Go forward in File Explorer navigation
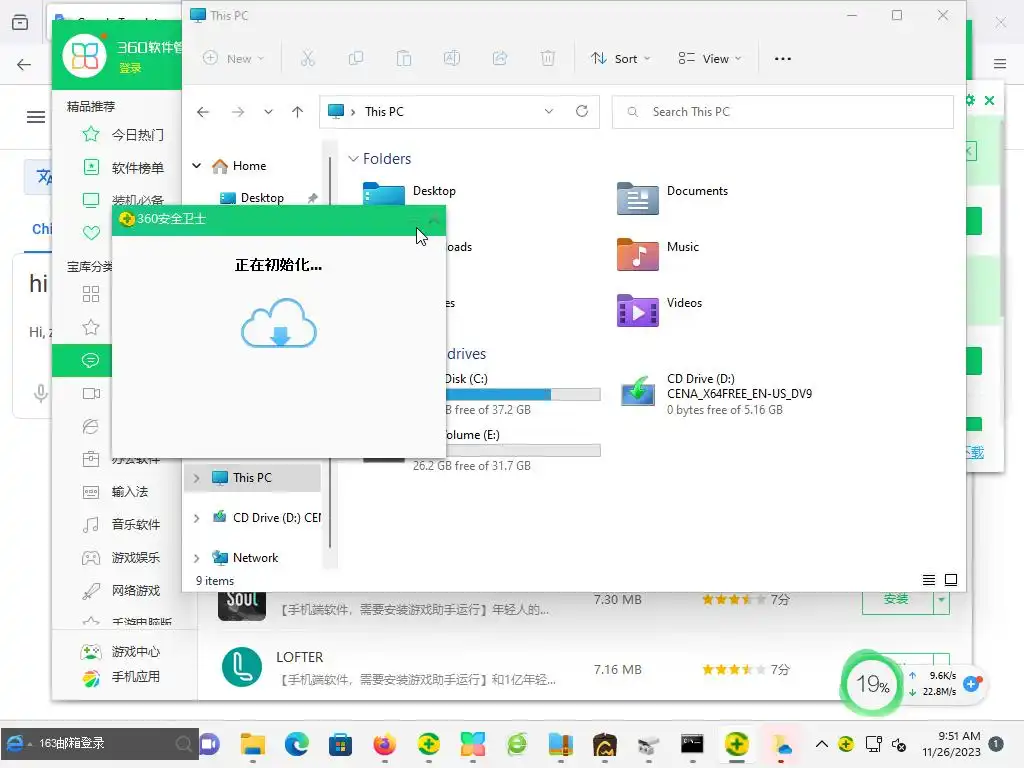This screenshot has height=768, width=1024. pyautogui.click(x=238, y=112)
